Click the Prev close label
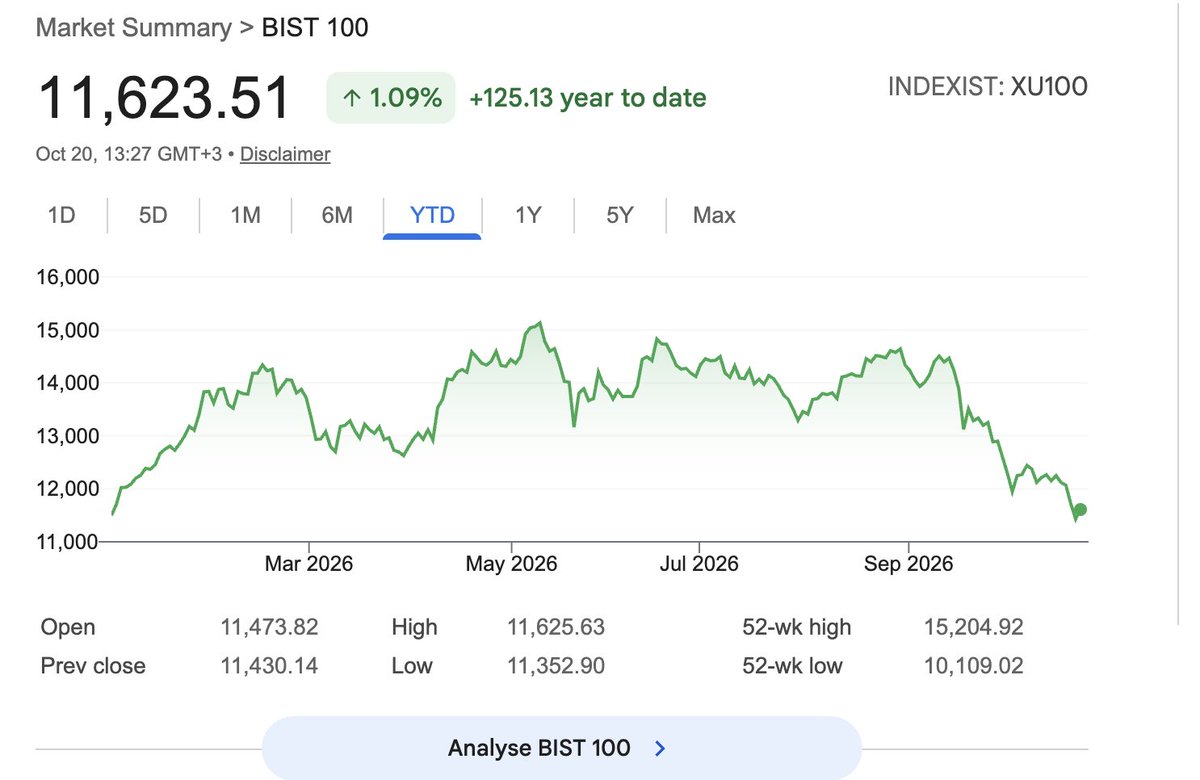 [x=93, y=665]
